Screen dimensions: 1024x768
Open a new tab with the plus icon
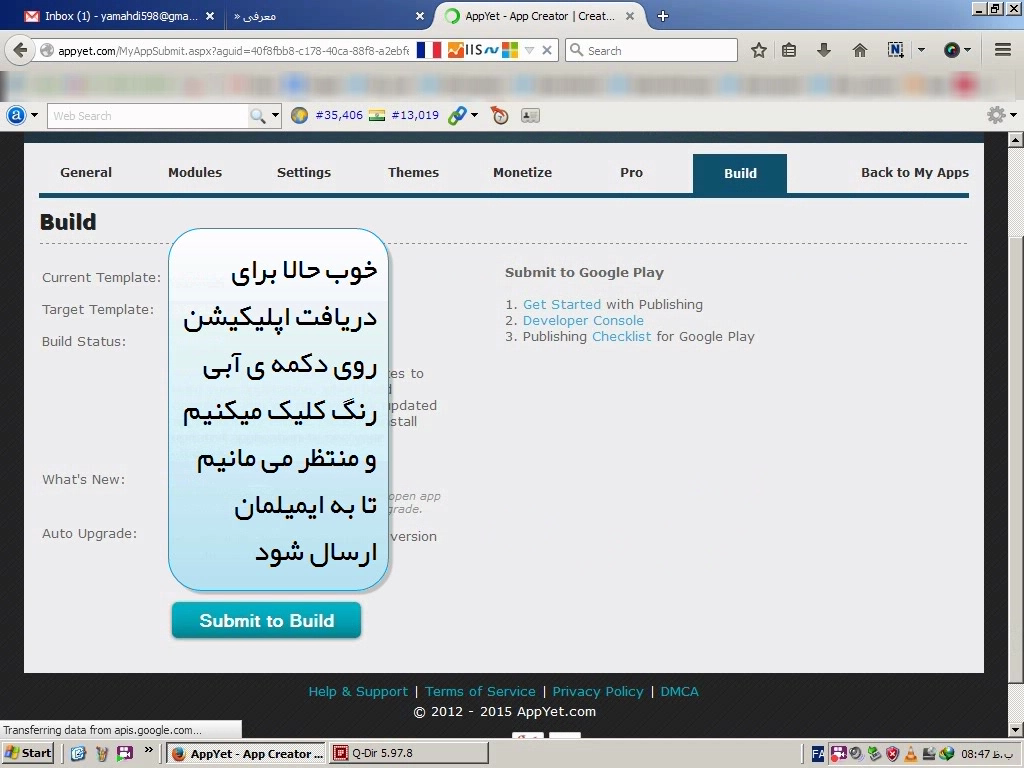tap(662, 16)
